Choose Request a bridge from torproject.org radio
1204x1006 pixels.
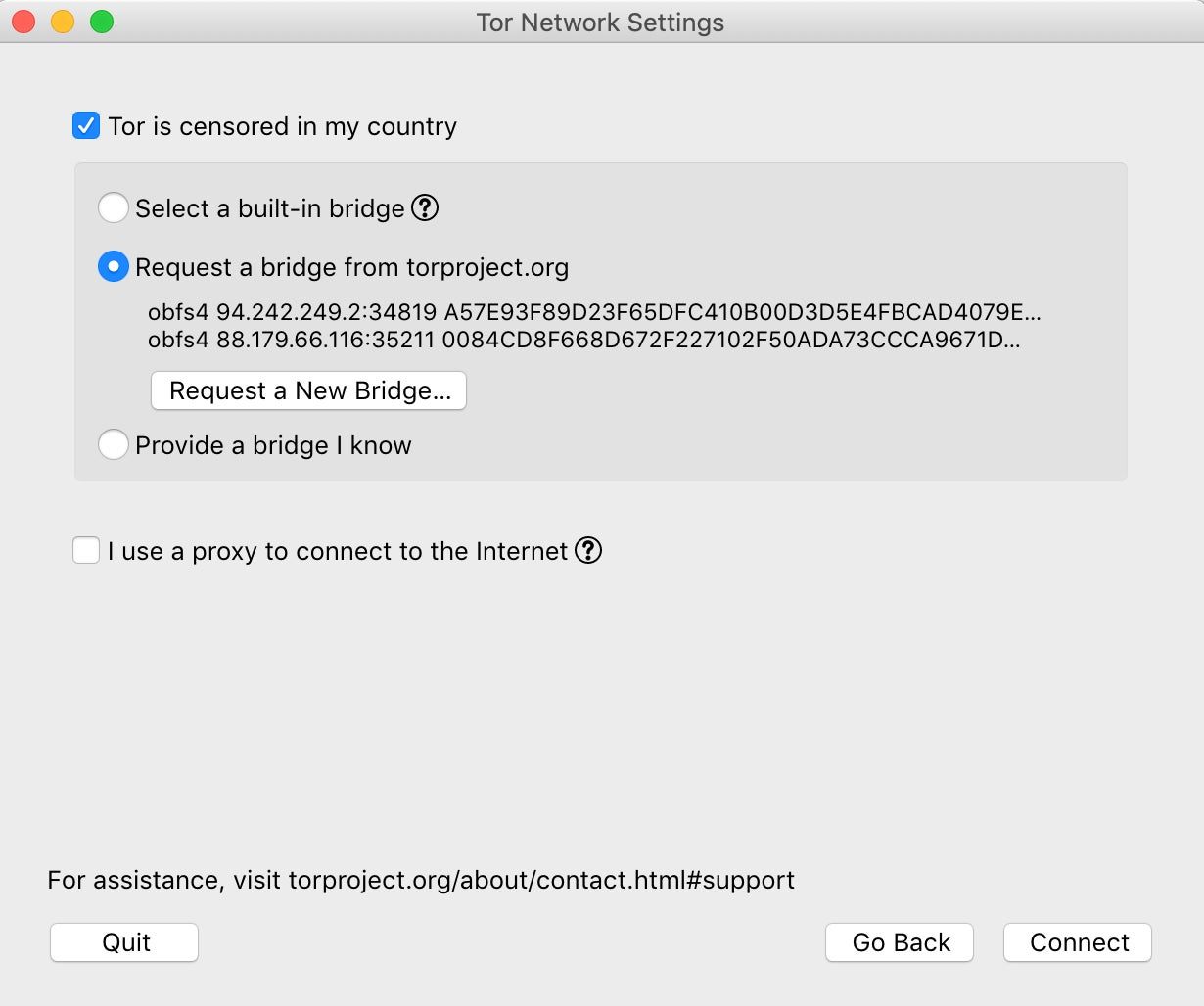(114, 266)
